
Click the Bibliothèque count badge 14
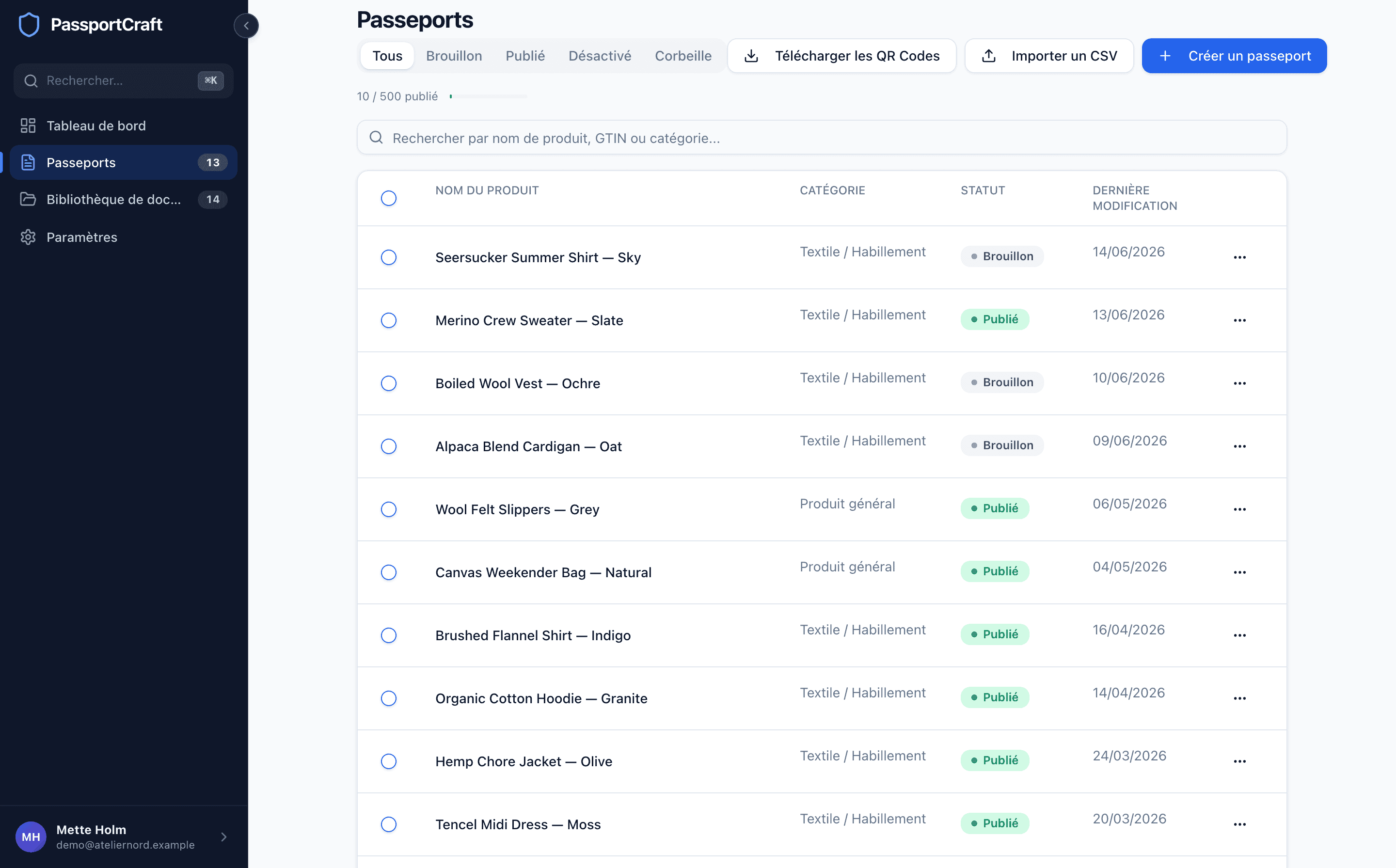pyautogui.click(x=213, y=199)
